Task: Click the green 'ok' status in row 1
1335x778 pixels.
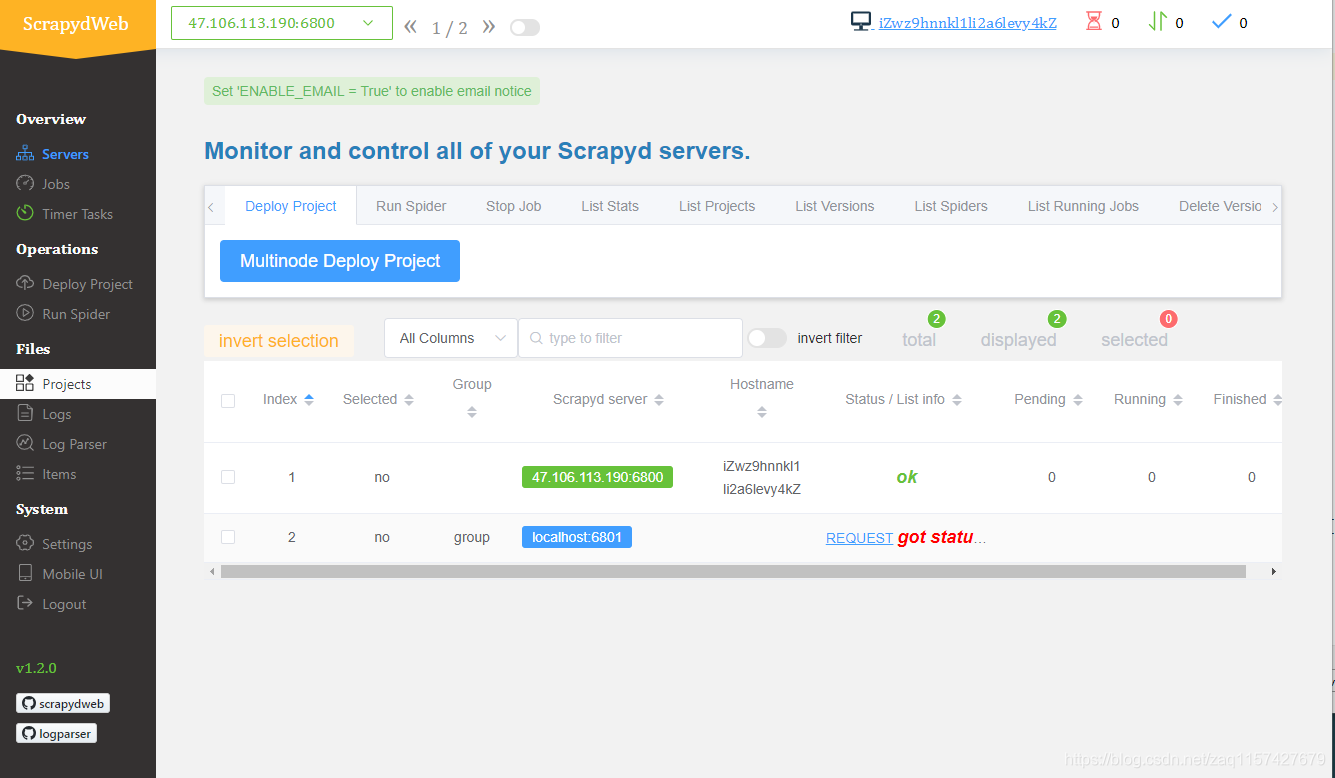Action: 907,477
